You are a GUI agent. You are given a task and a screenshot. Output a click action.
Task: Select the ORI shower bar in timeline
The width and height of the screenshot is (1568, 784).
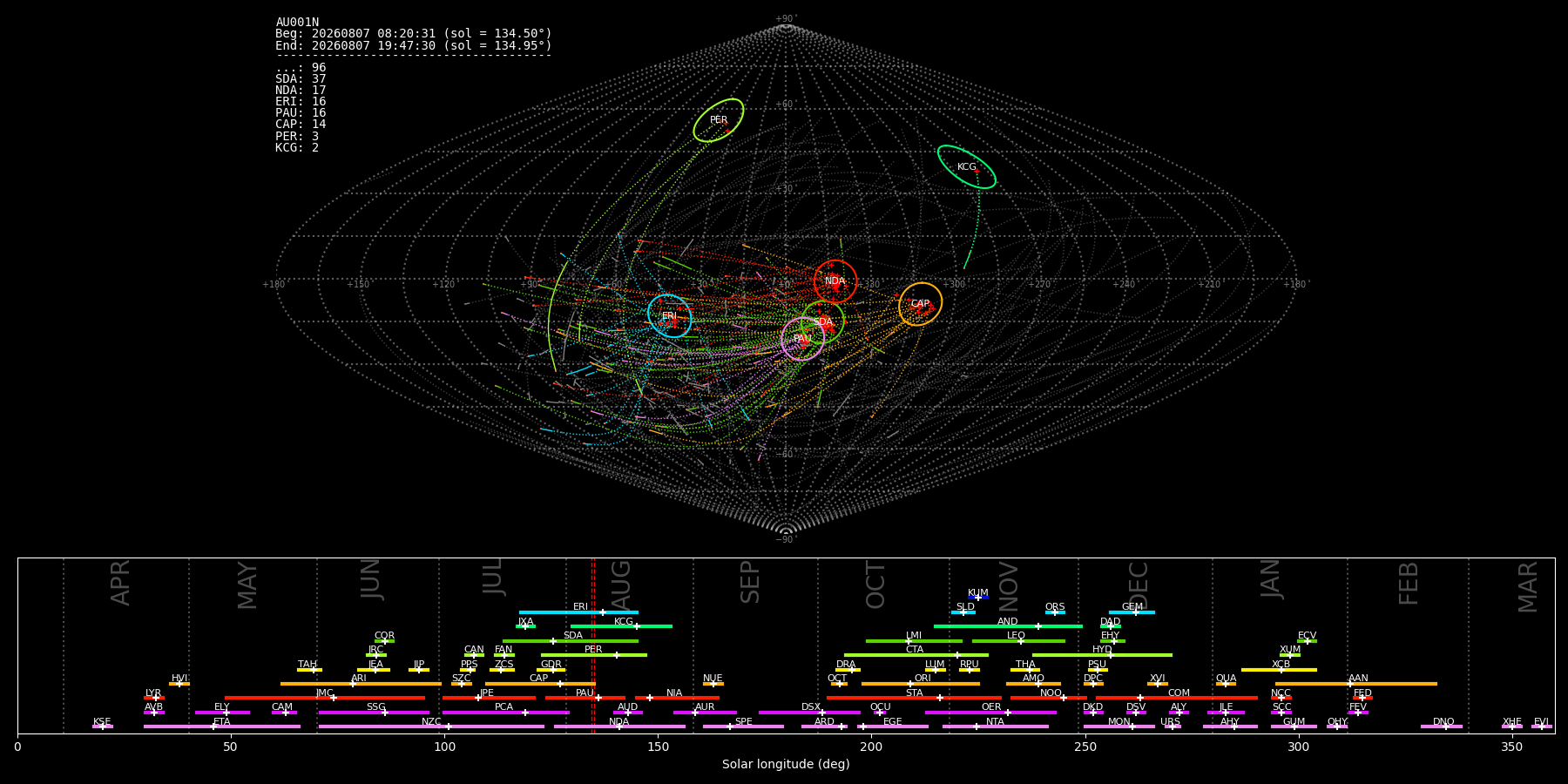pos(921,684)
